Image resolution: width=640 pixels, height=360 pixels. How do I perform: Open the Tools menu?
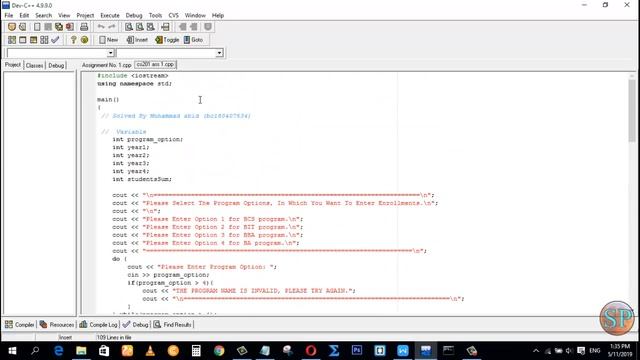pos(155,16)
